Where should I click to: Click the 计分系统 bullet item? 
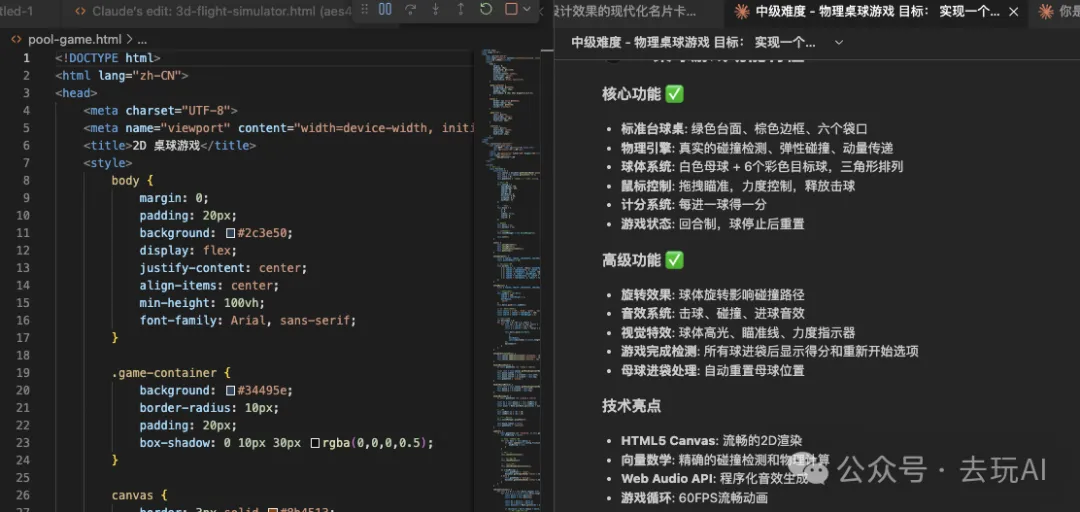tap(694, 205)
